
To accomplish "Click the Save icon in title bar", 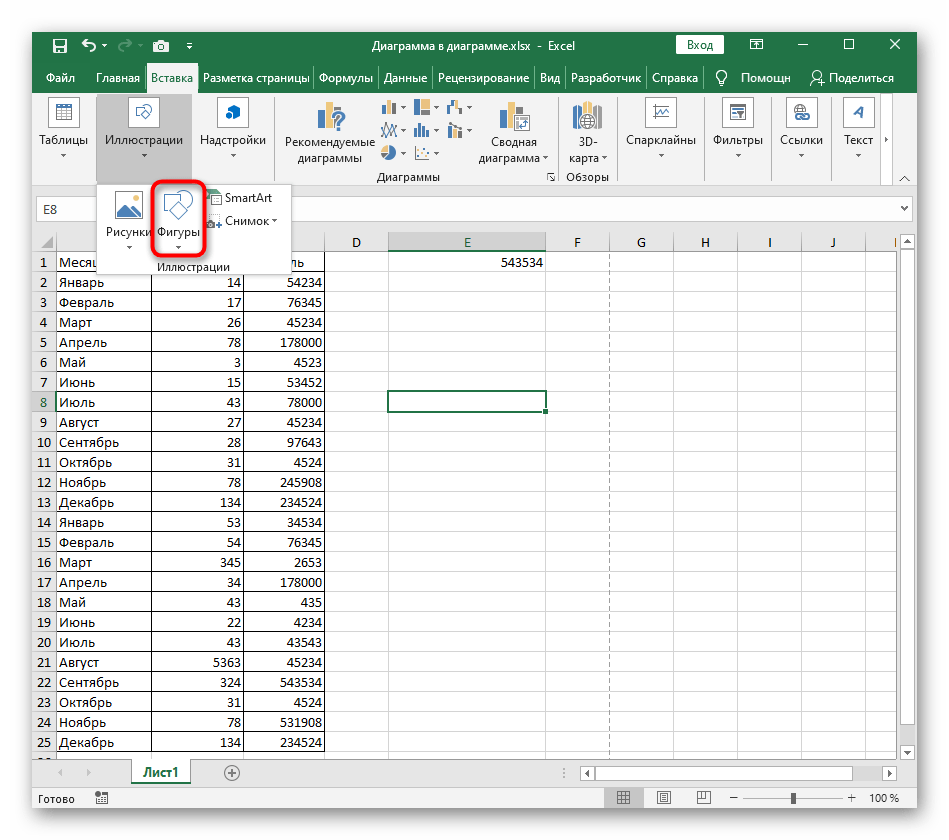I will (60, 46).
